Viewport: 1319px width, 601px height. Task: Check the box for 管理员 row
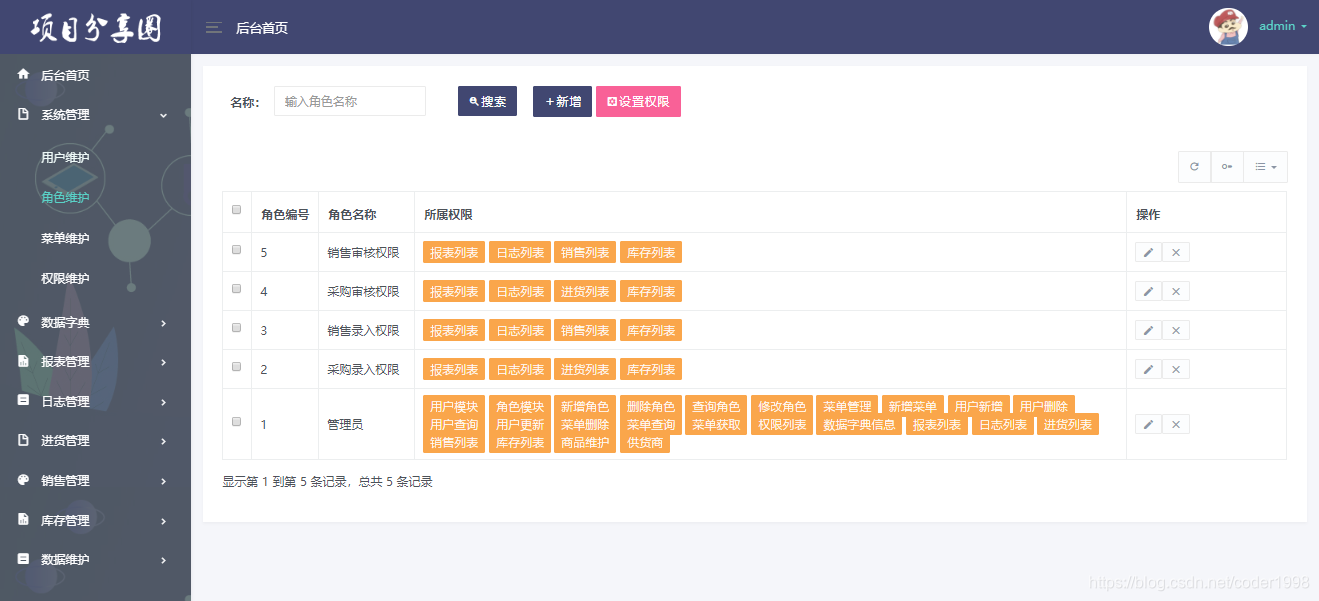[x=237, y=421]
